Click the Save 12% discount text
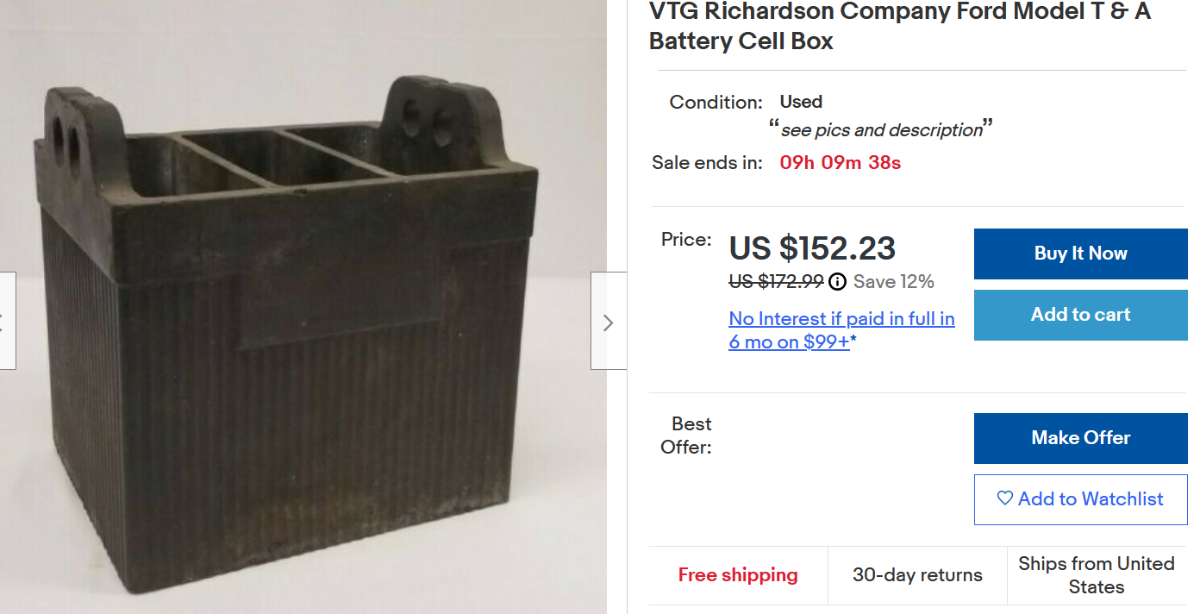 (x=893, y=281)
